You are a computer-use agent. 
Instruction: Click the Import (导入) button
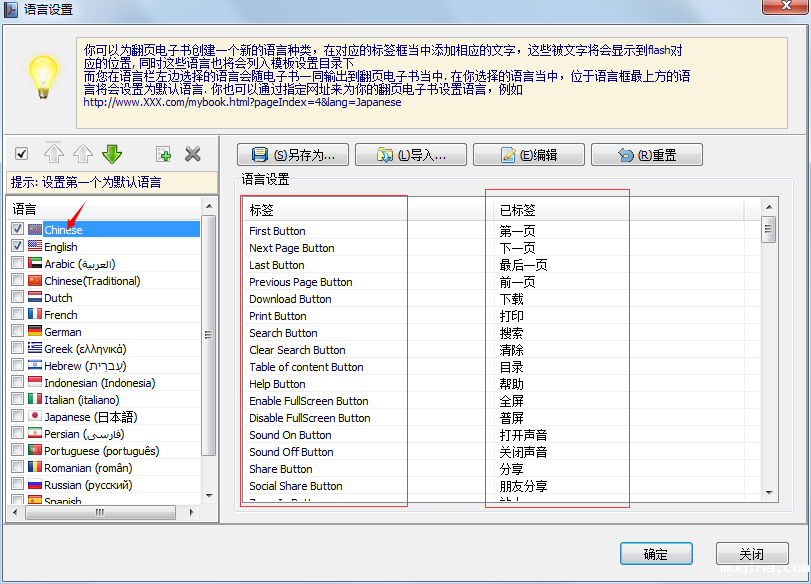coord(411,155)
